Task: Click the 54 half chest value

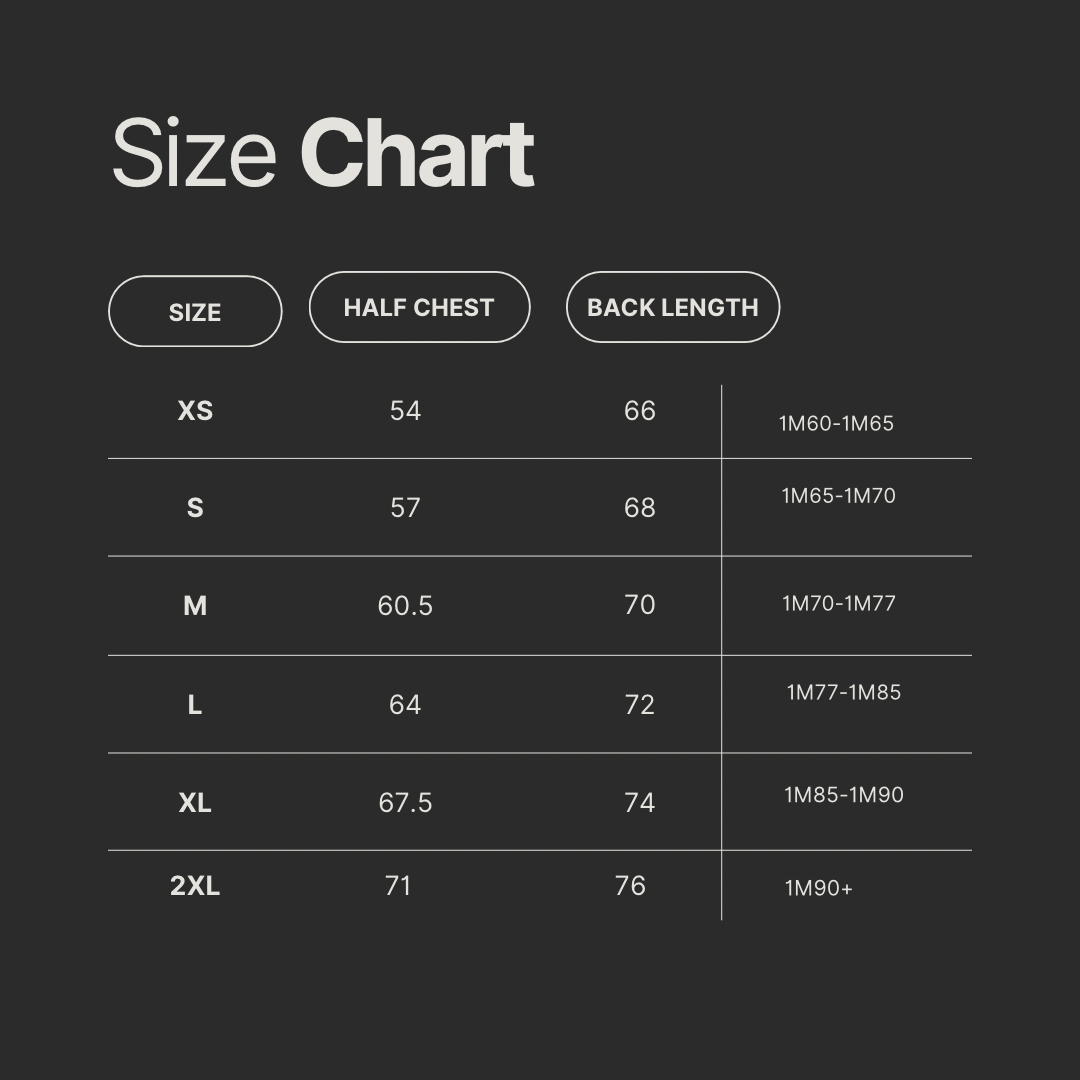Action: tap(405, 411)
